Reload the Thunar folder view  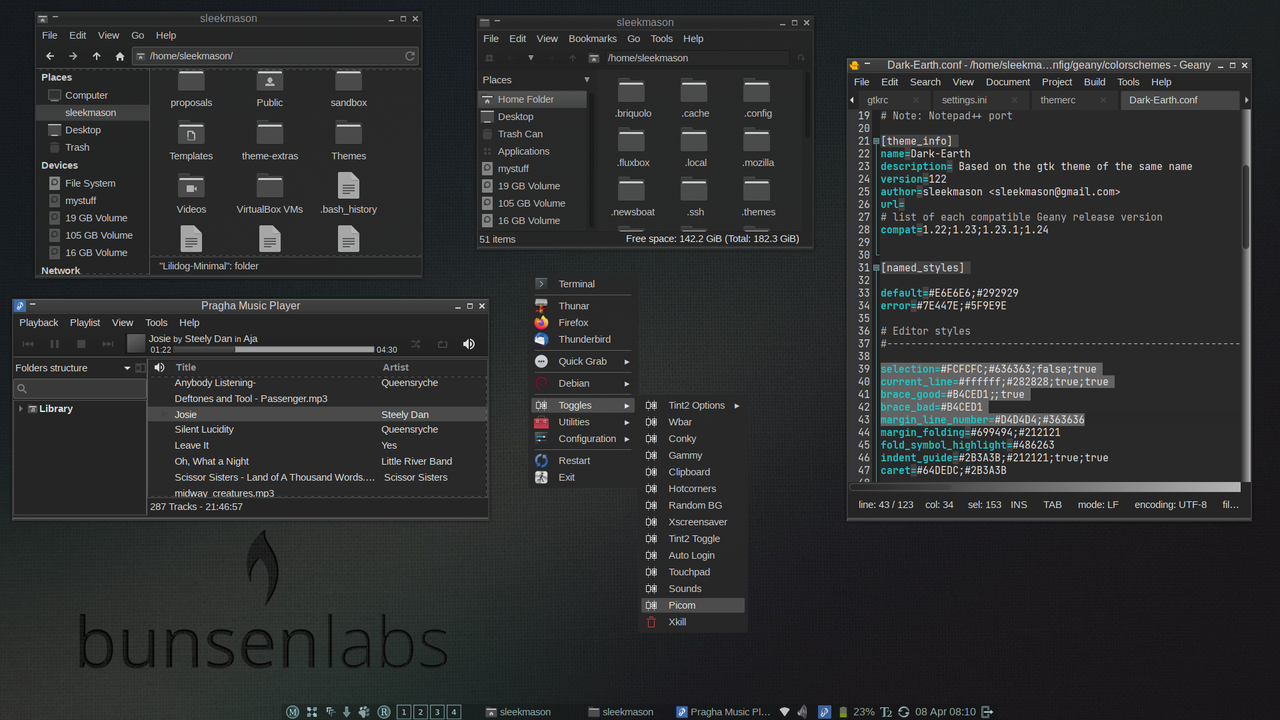[410, 56]
